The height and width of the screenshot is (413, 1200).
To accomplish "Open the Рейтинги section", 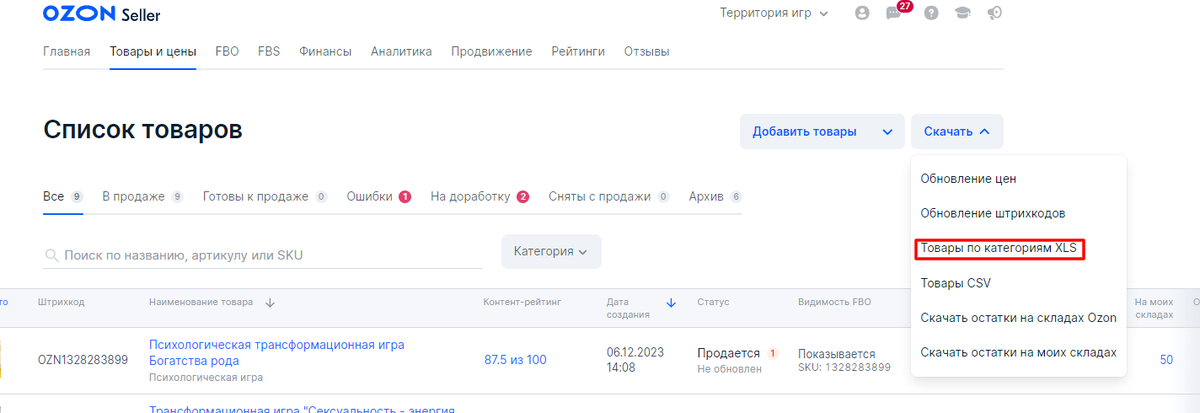I will tap(578, 51).
